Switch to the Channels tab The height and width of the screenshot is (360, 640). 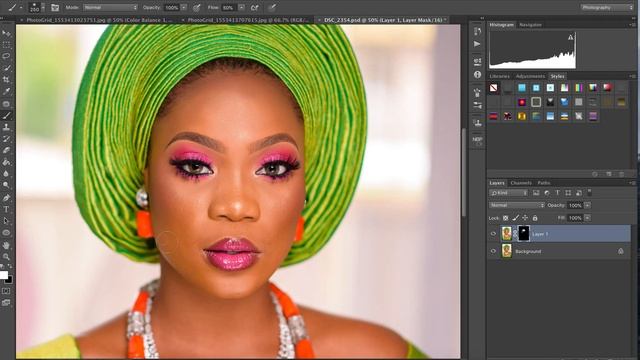click(x=521, y=183)
